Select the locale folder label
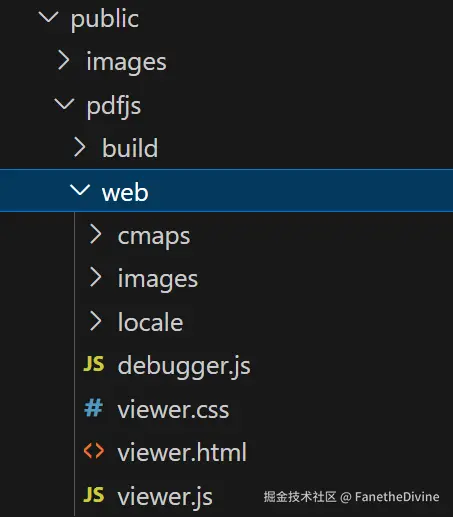 (150, 322)
